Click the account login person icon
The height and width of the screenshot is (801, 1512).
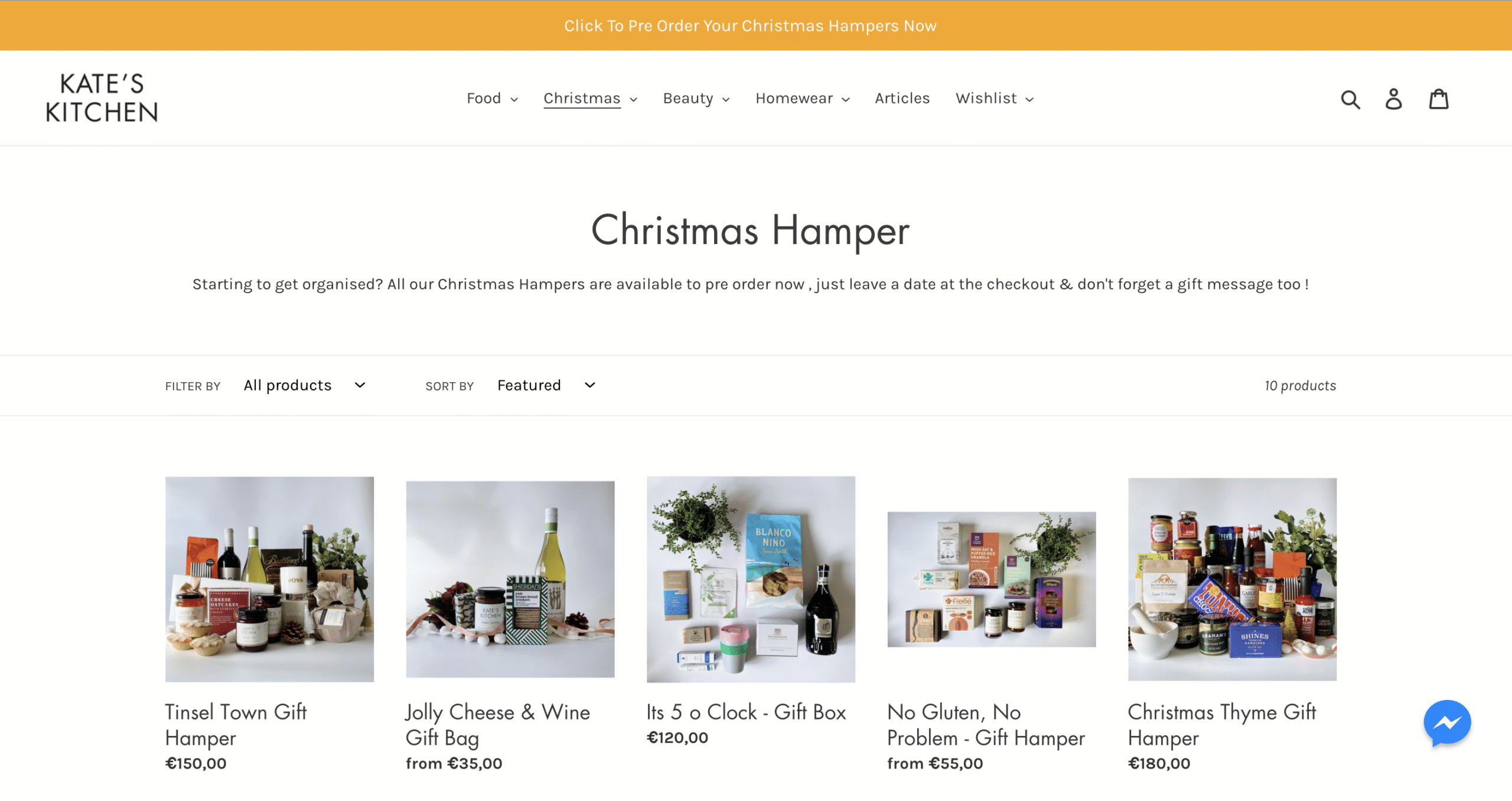tap(1393, 99)
